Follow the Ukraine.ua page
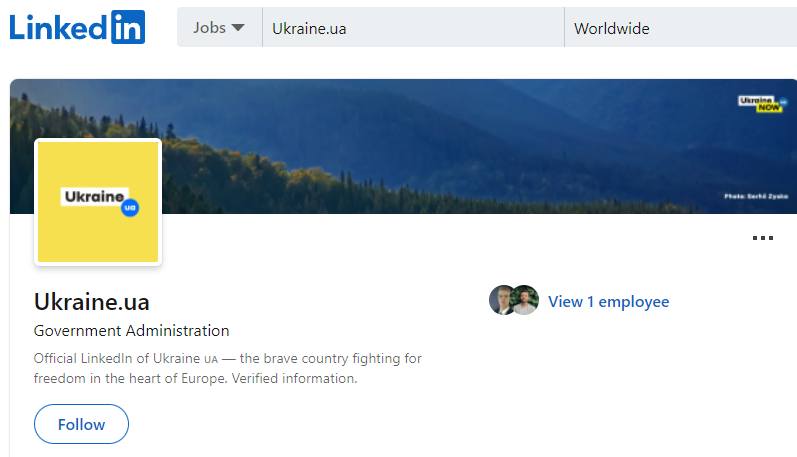This screenshot has width=797, height=457. tap(81, 424)
